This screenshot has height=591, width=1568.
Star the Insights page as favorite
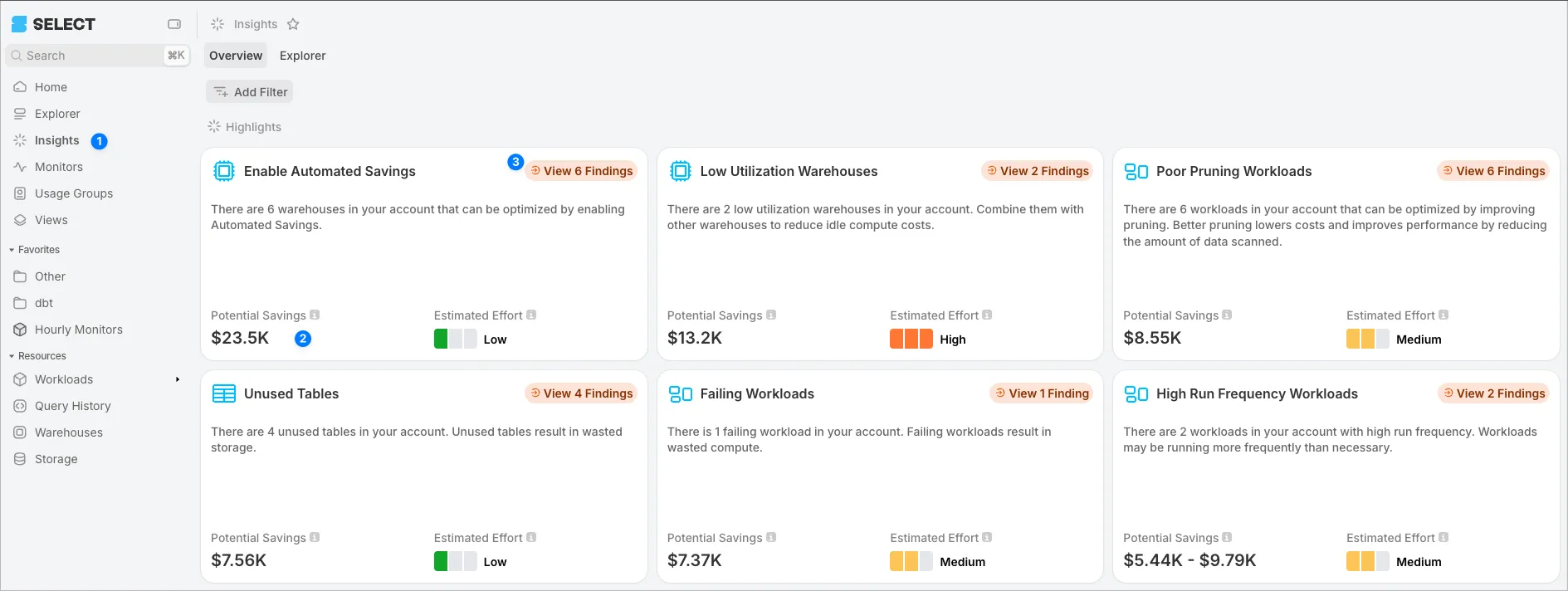[x=293, y=24]
